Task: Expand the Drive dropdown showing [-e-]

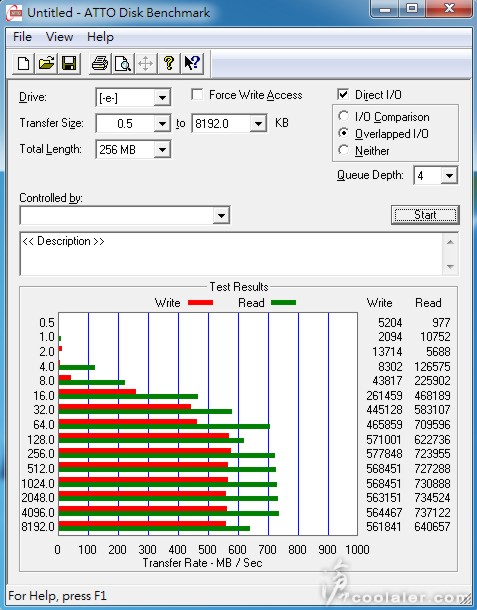Action: [162, 97]
